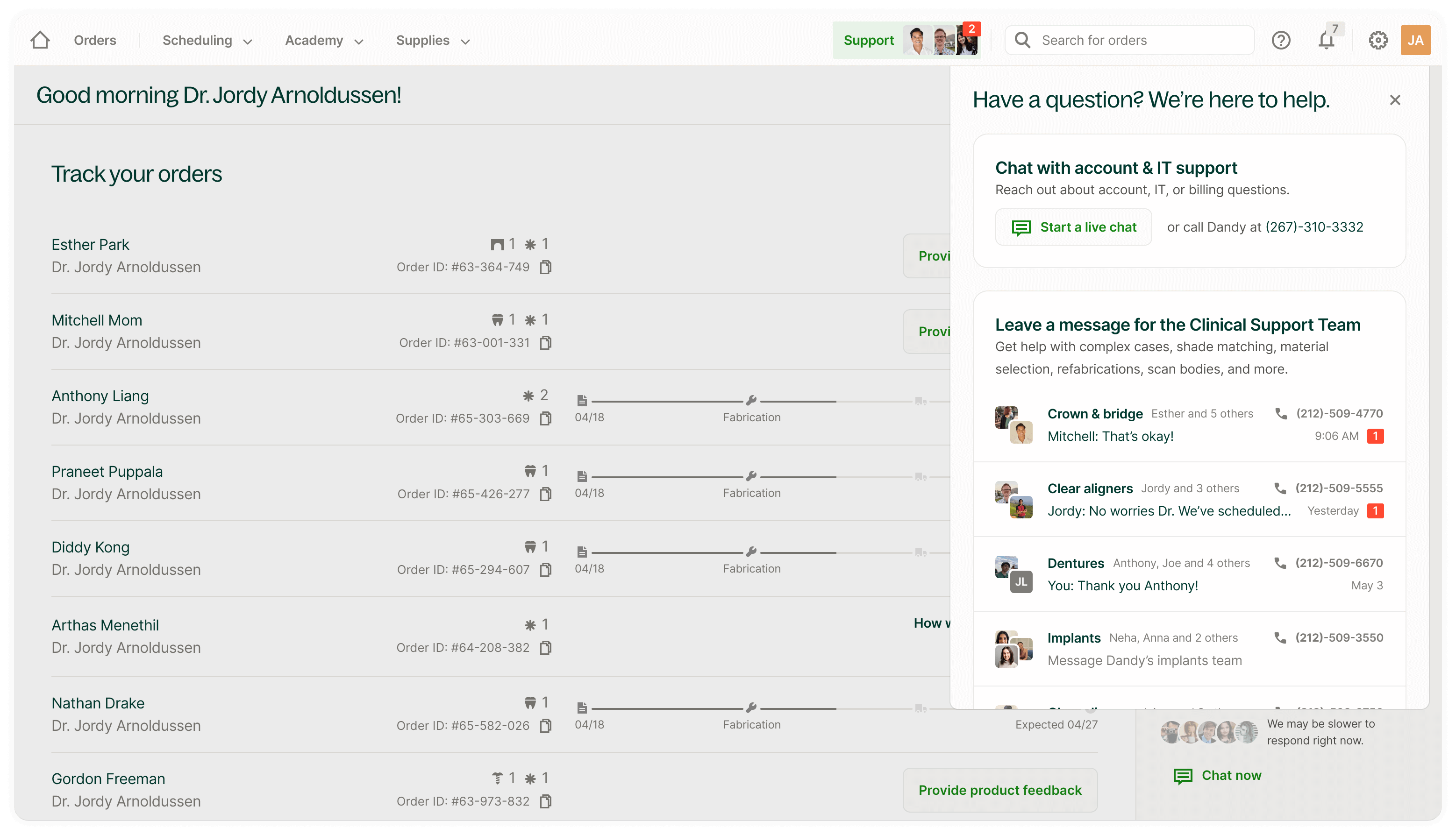Tap the chat bubble beside Chat now
Viewport: 1456px width, 835px height.
(1183, 776)
